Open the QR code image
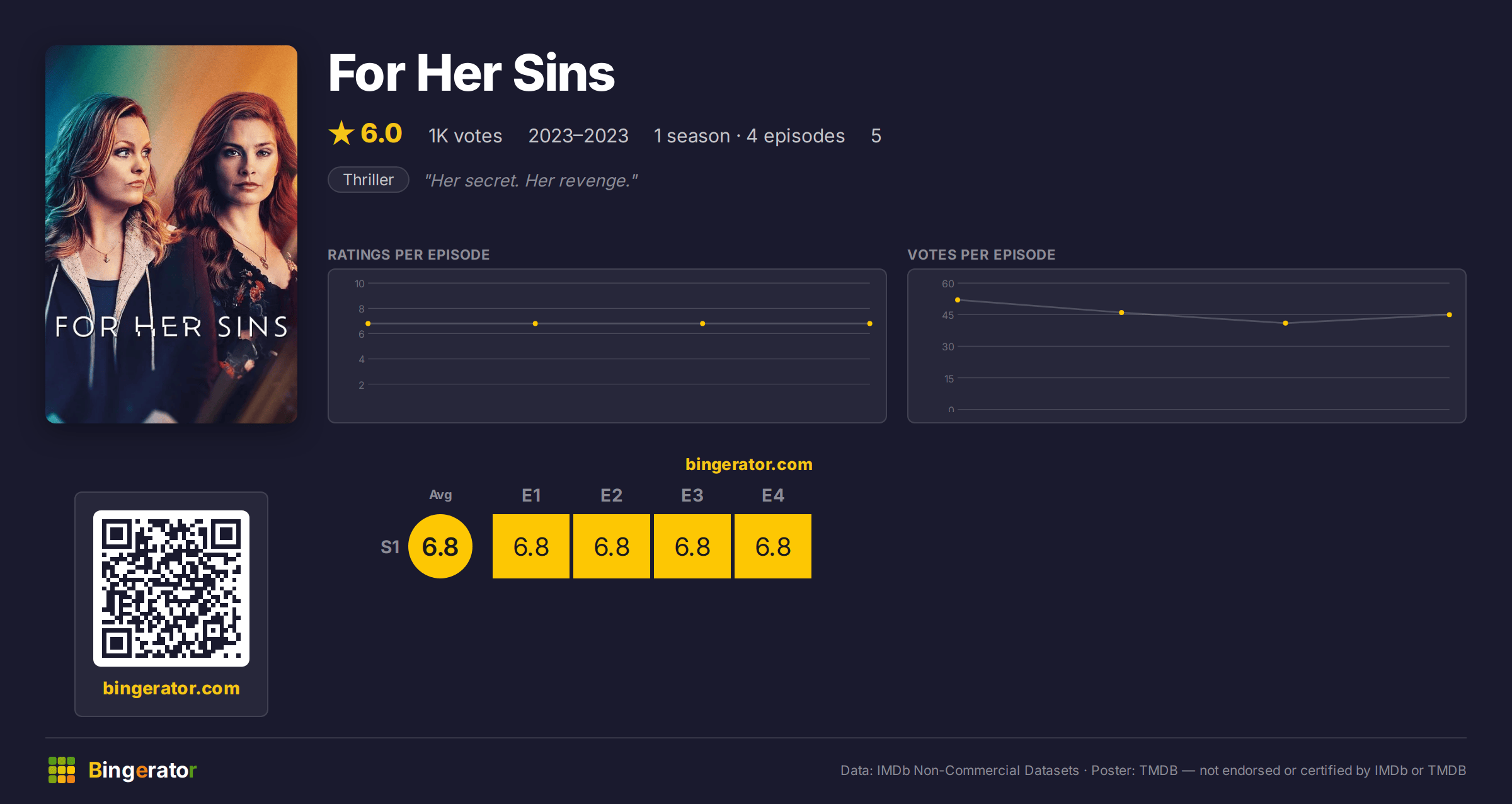The width and height of the screenshot is (1512, 804). [x=171, y=589]
